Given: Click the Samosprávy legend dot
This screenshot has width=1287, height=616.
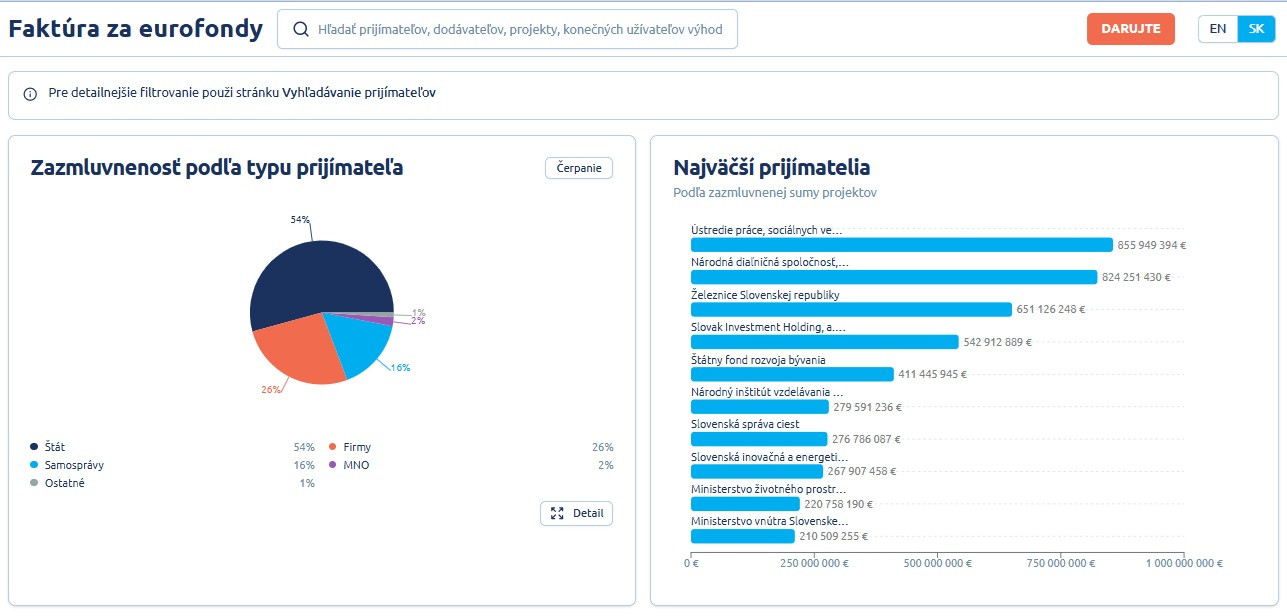Looking at the screenshot, I should (x=34, y=465).
